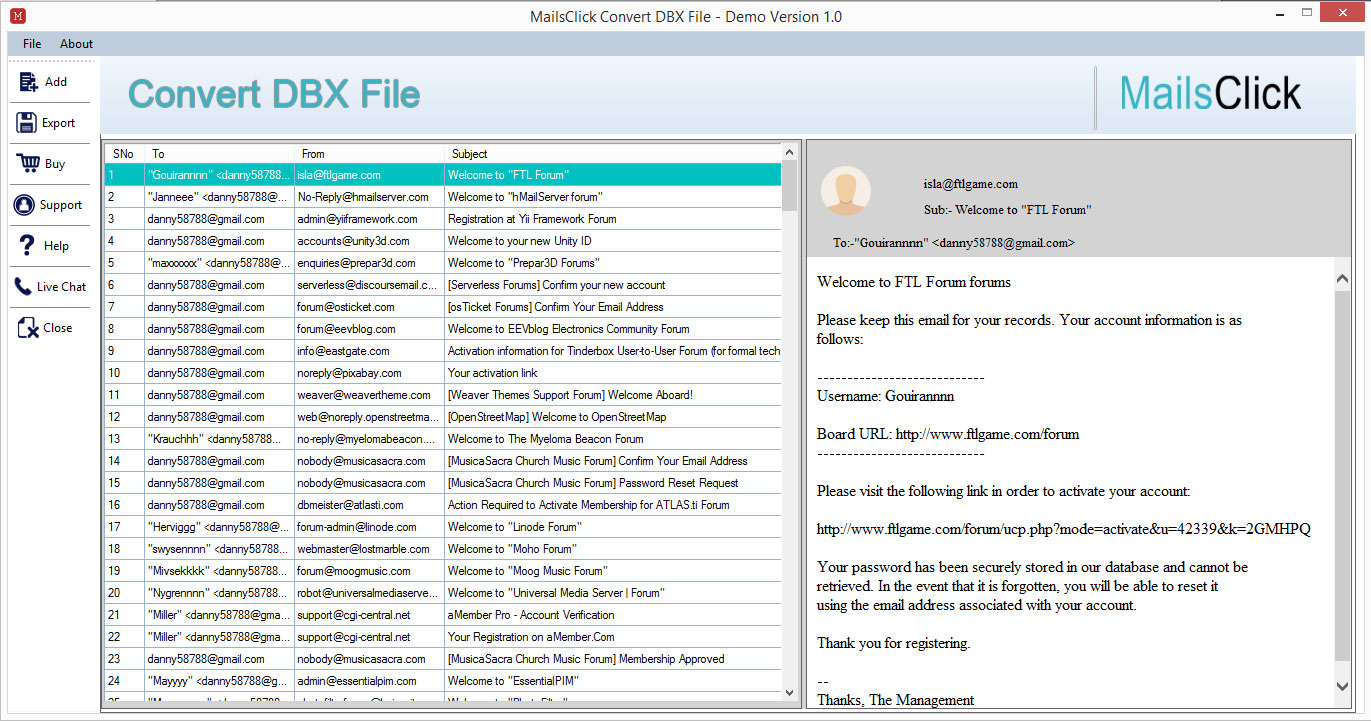Select the email from dbmeister@atlasti.com
1371x721 pixels.
click(443, 505)
